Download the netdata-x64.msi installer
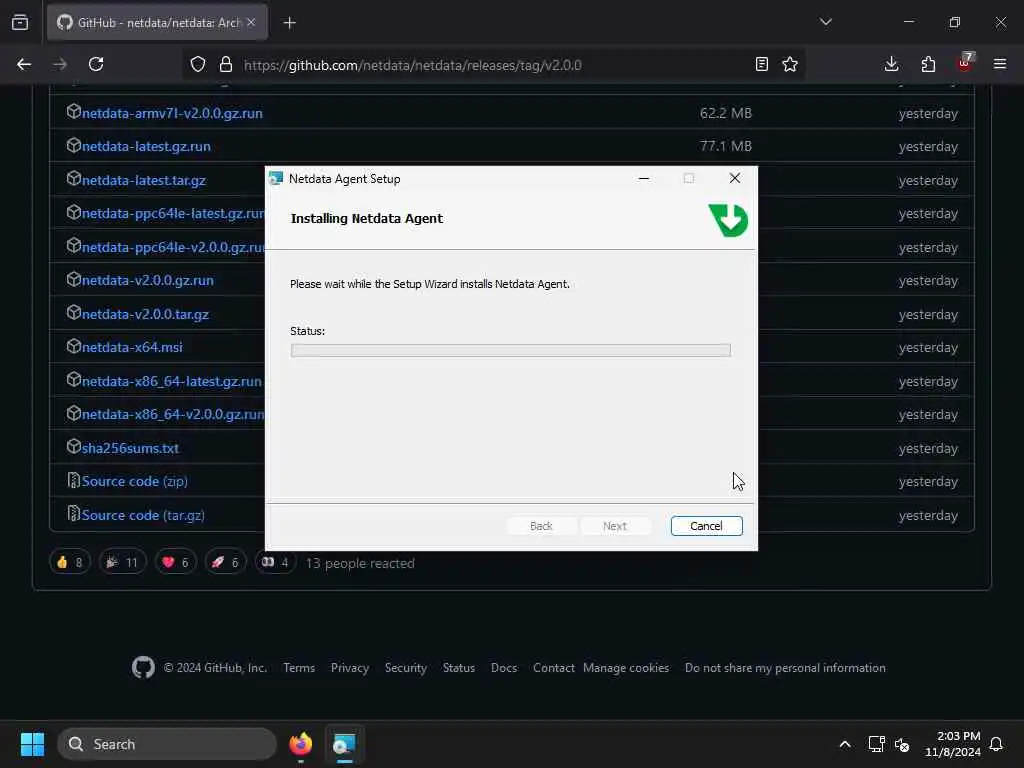 132,347
